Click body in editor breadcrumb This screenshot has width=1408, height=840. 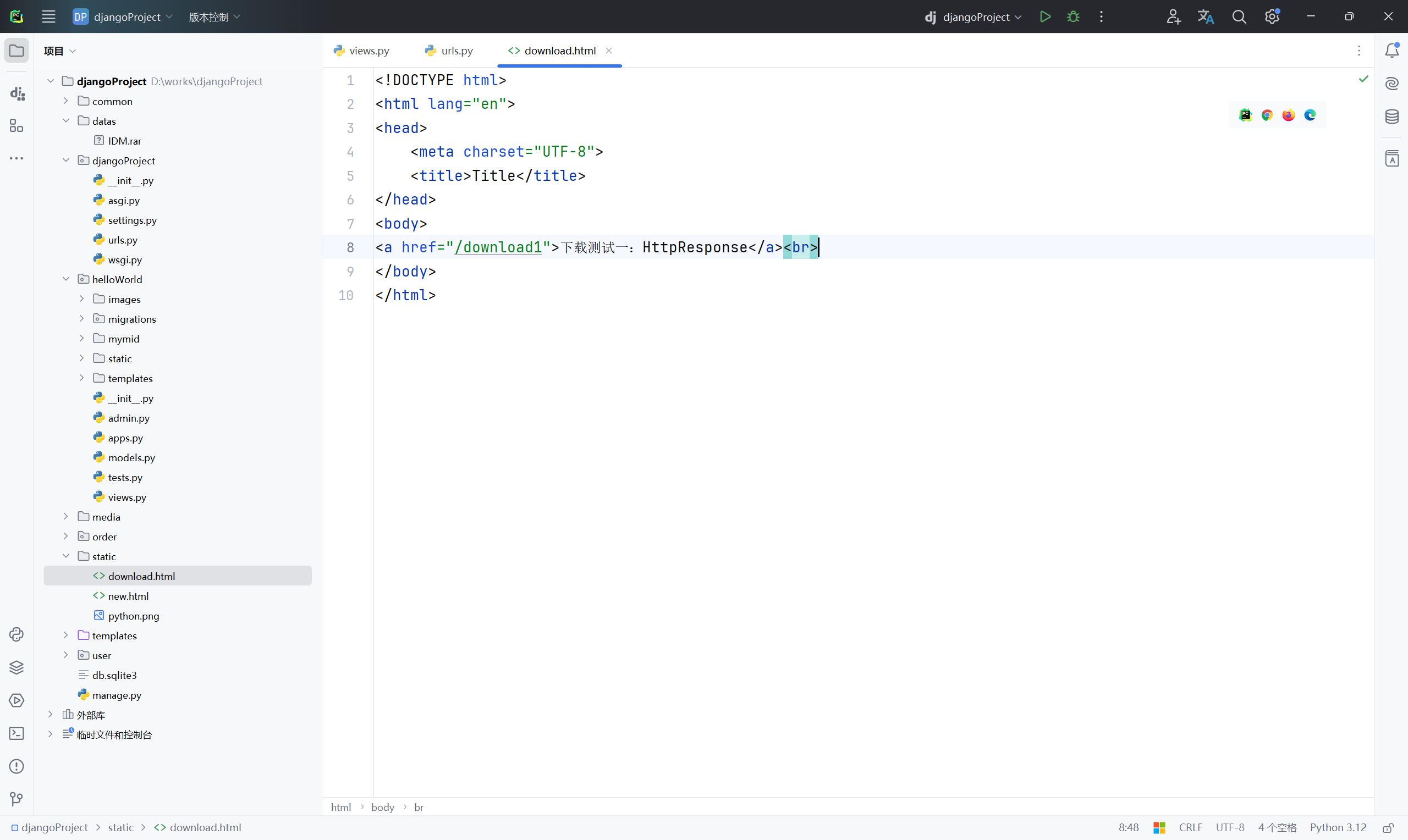pos(383,807)
